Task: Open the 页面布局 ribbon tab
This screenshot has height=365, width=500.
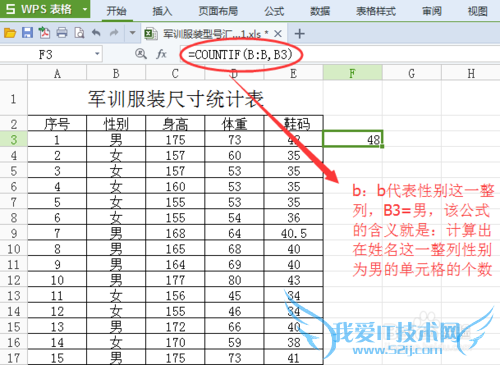Action: 218,11
